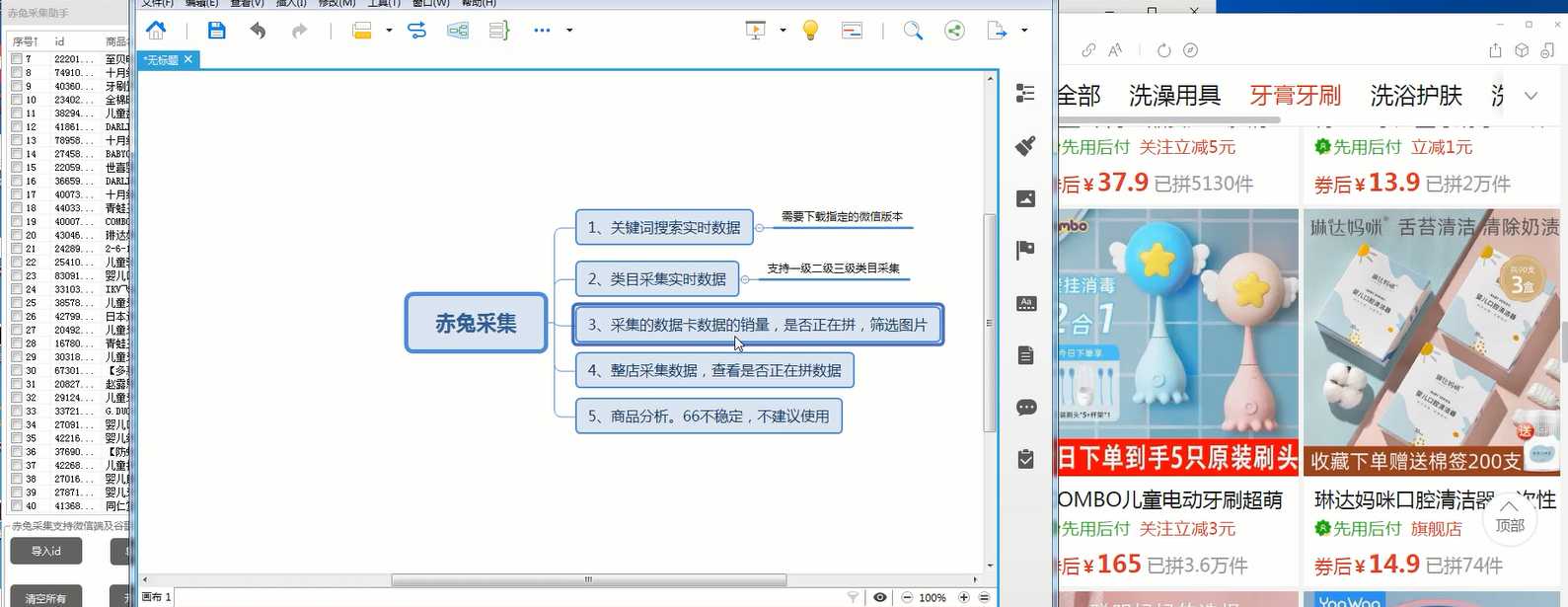
Task: Add a boundary with the dashed-box topics icon
Action: coord(458,31)
